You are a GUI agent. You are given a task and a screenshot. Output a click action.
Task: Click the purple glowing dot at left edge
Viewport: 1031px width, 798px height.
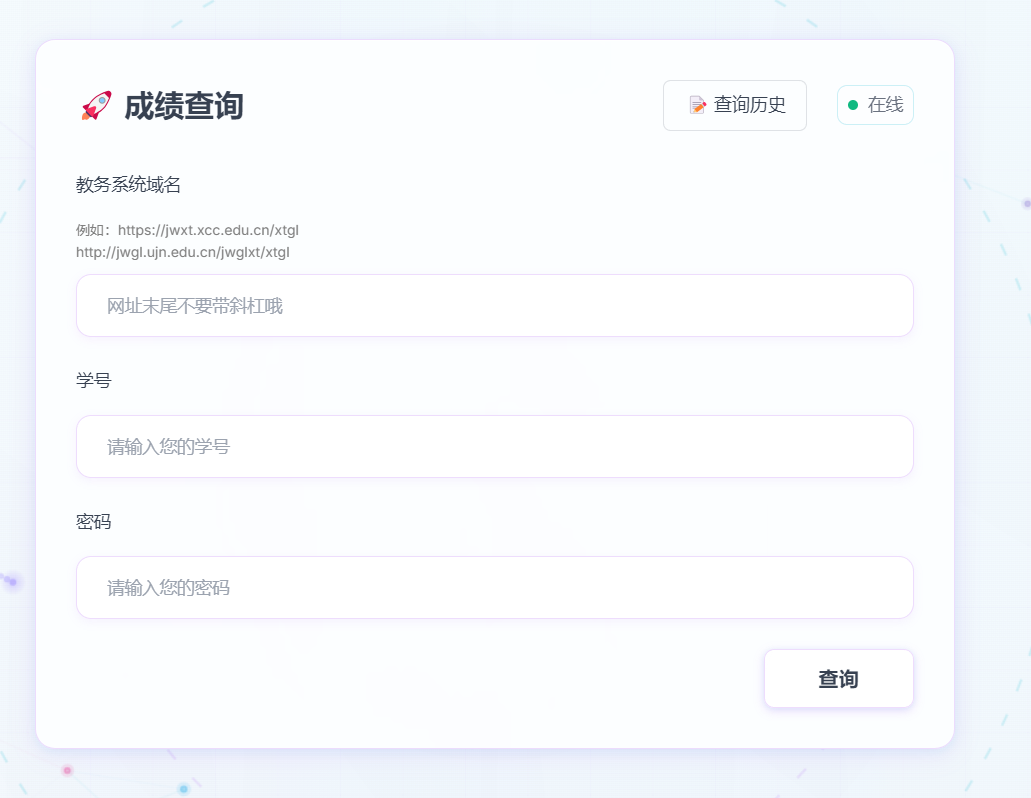pyautogui.click(x=12, y=581)
